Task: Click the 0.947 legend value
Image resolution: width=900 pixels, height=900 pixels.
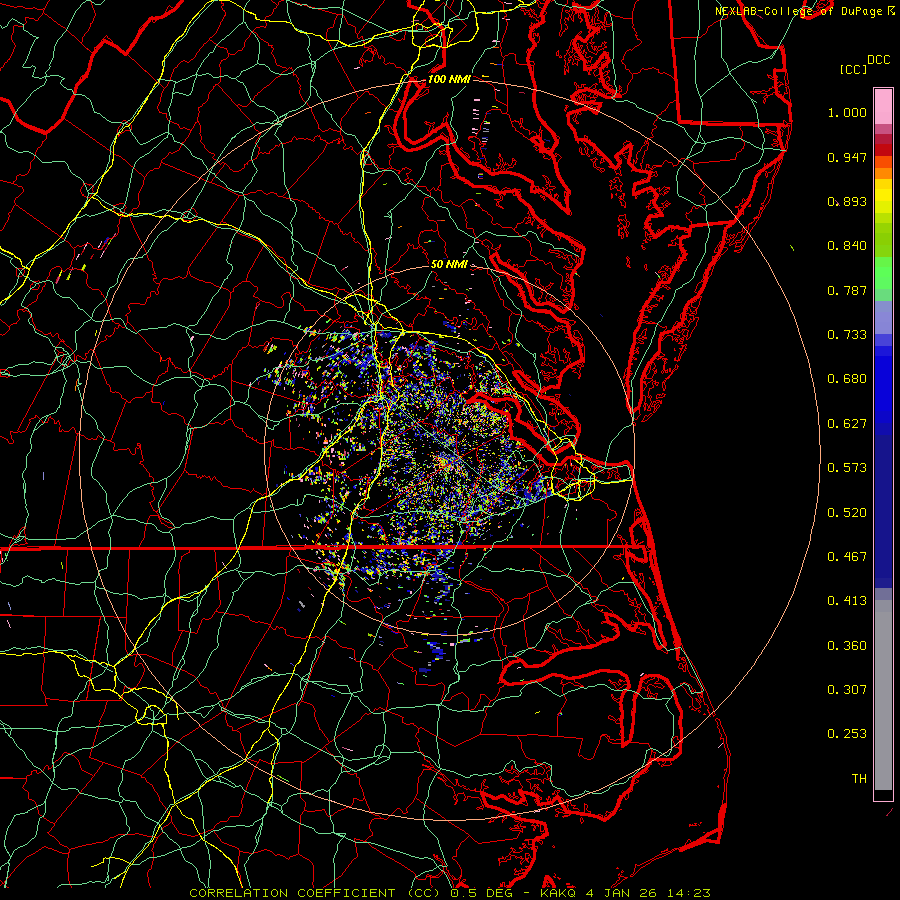Action: click(847, 157)
